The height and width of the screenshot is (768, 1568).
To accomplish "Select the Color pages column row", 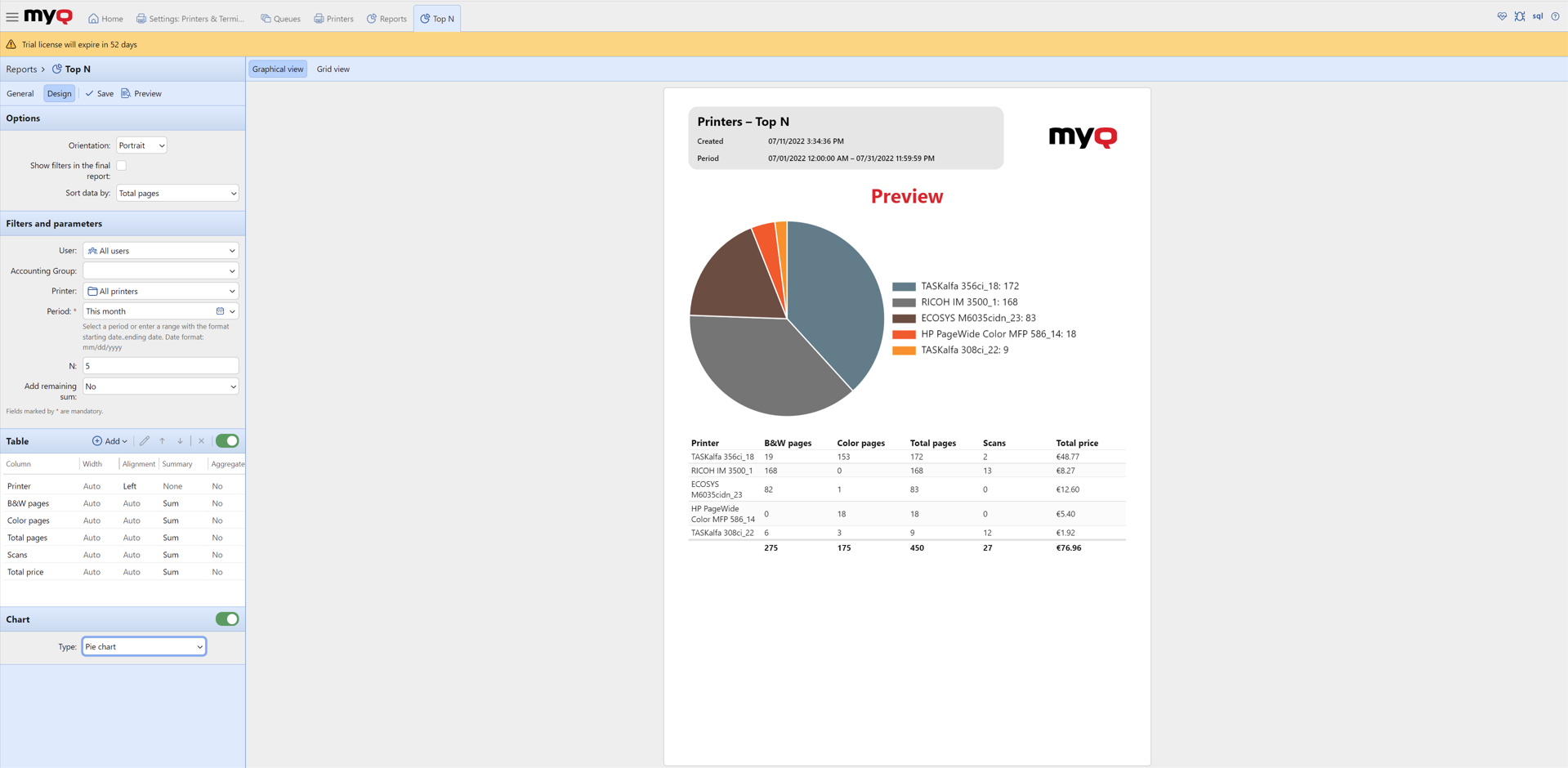I will point(123,520).
